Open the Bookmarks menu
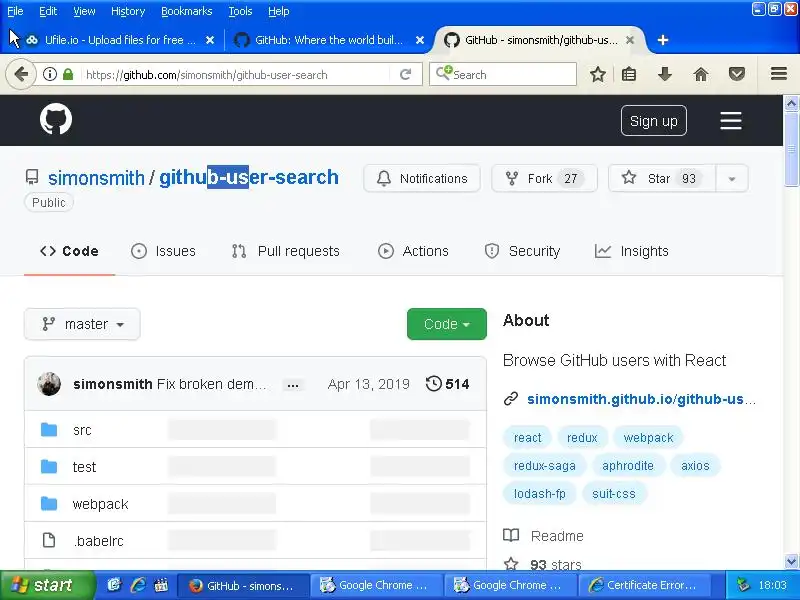The image size is (800, 600). (x=187, y=11)
